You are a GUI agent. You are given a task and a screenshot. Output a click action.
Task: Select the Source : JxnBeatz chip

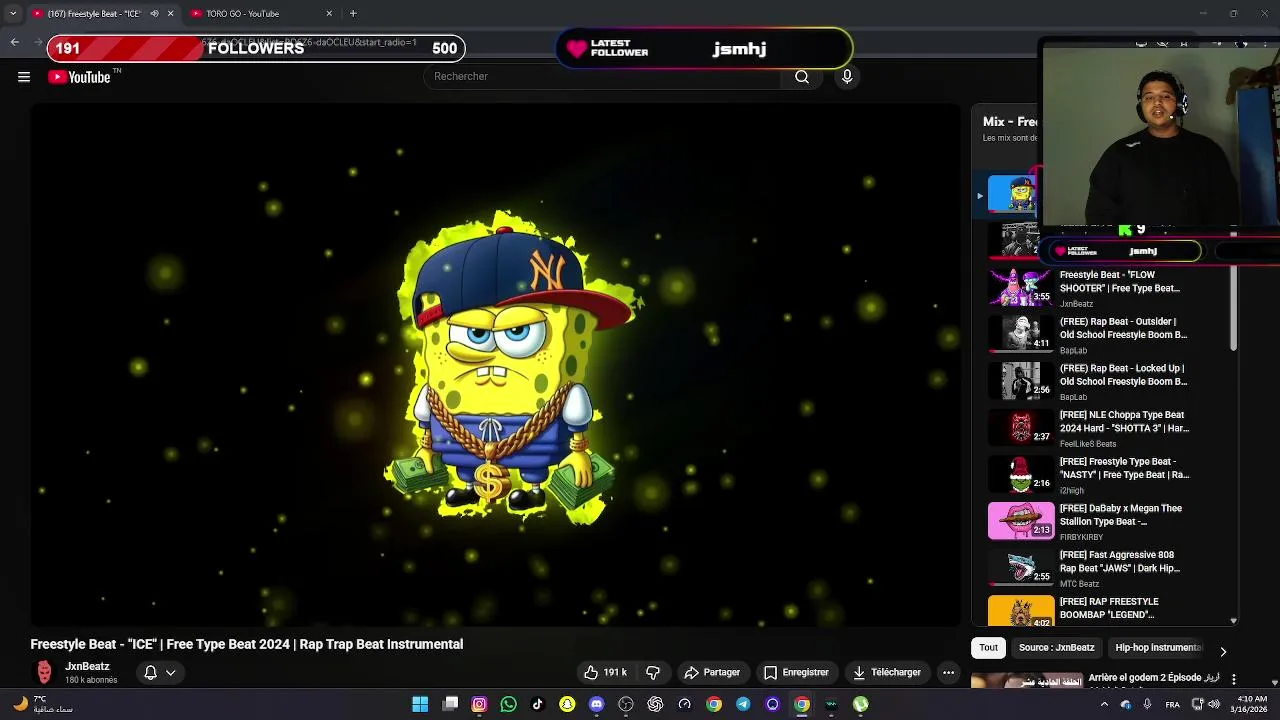pos(1056,648)
